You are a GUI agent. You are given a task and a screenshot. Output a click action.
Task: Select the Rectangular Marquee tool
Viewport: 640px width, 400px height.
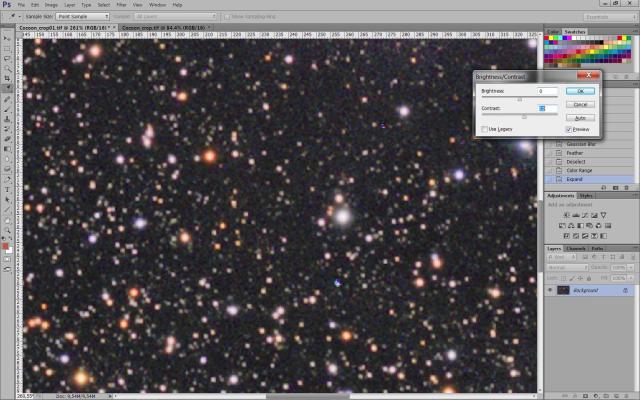[7, 47]
